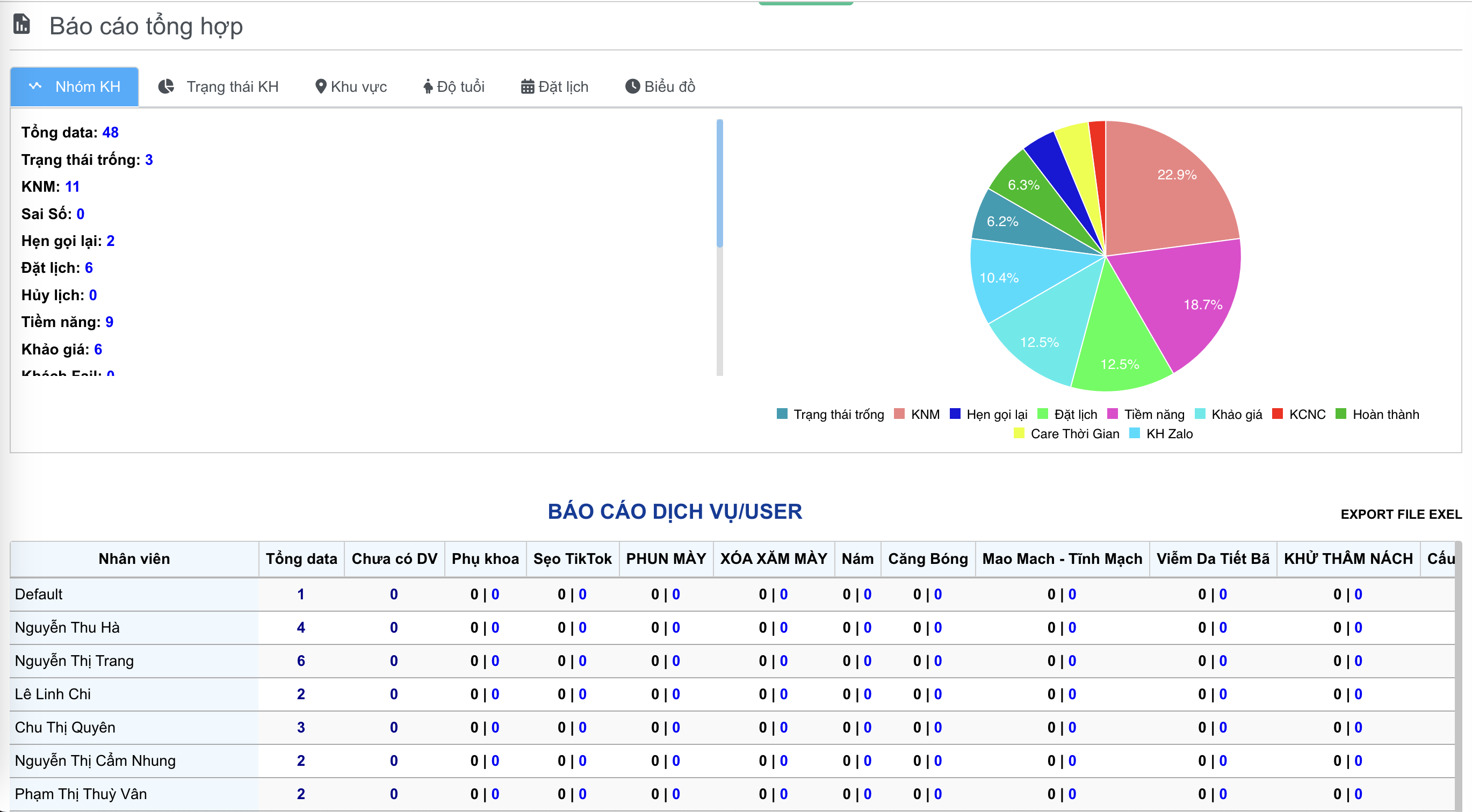Screen dimensions: 1472x812
Task: Click the clock icon of Biểu đồ
Action: 632,86
